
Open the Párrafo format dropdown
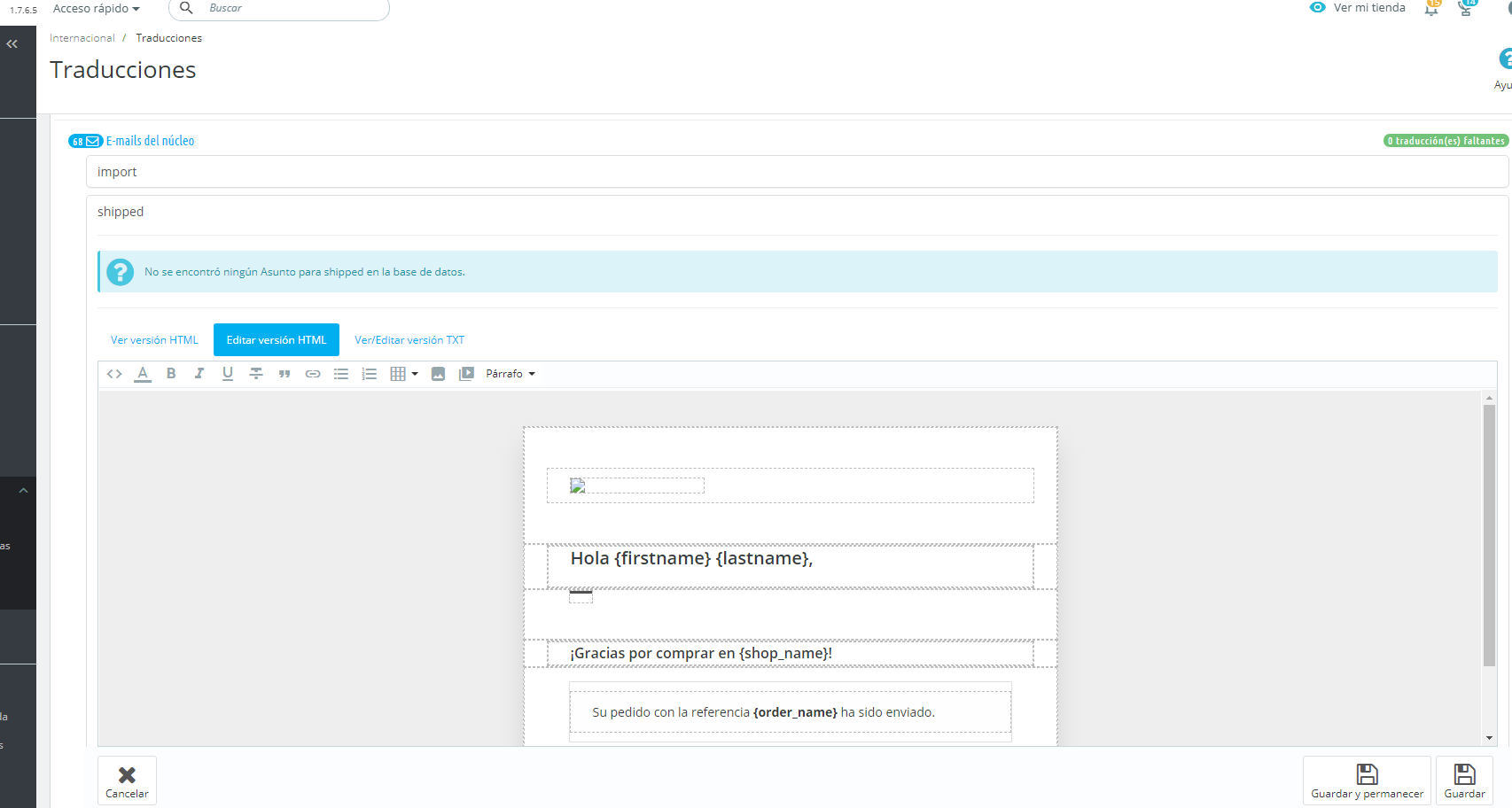click(510, 374)
